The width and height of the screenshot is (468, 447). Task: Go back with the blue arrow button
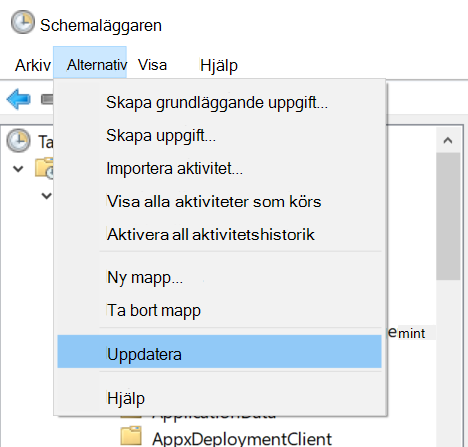[19, 99]
